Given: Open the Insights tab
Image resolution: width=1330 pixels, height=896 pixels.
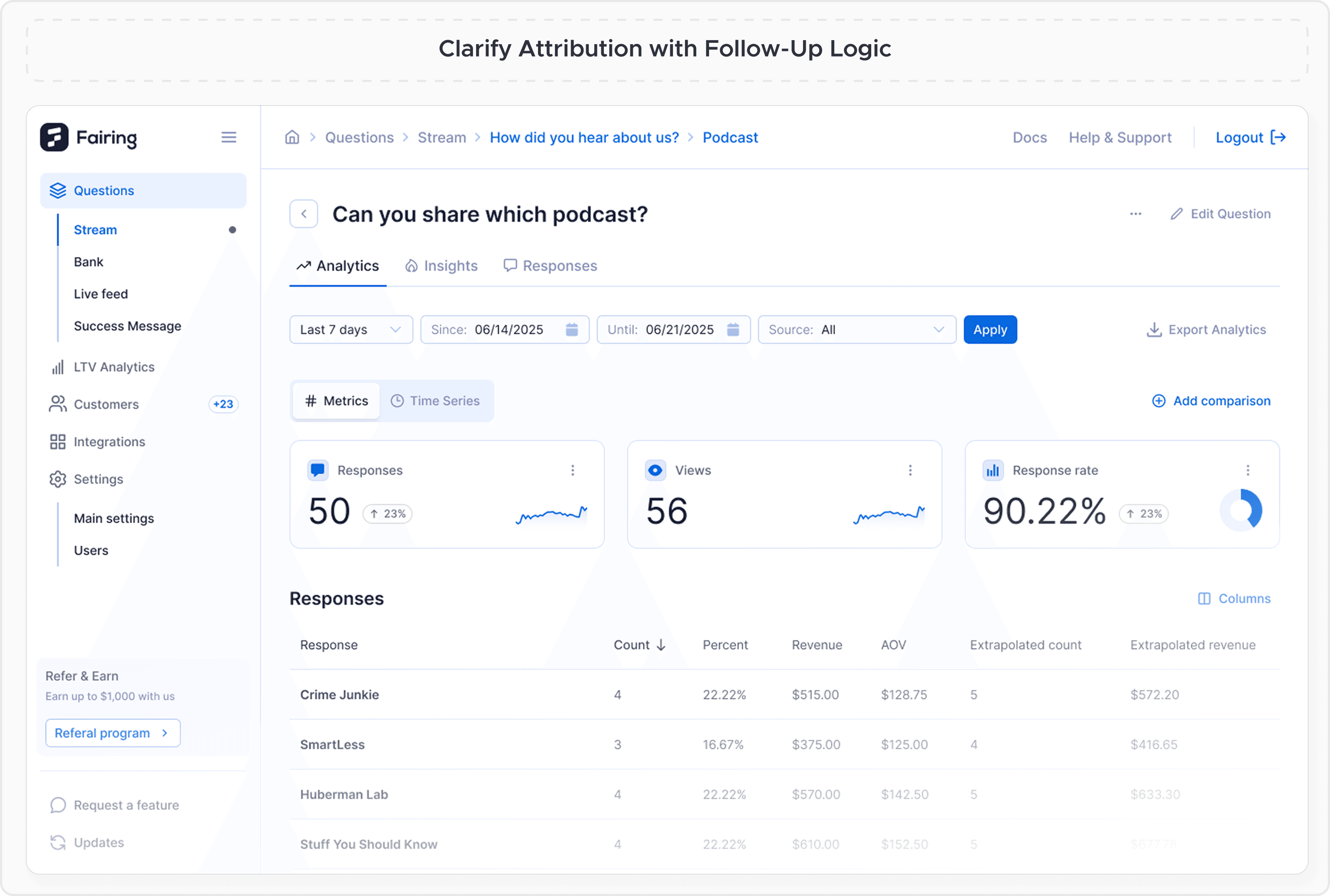Looking at the screenshot, I should point(441,266).
